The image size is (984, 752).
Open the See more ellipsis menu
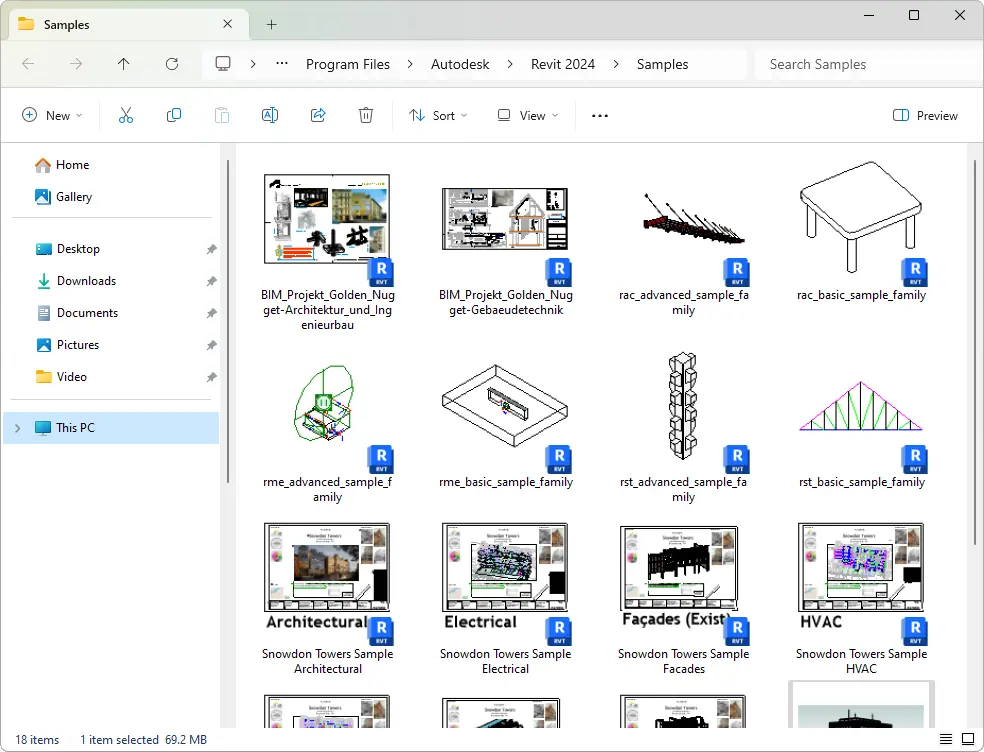click(599, 115)
